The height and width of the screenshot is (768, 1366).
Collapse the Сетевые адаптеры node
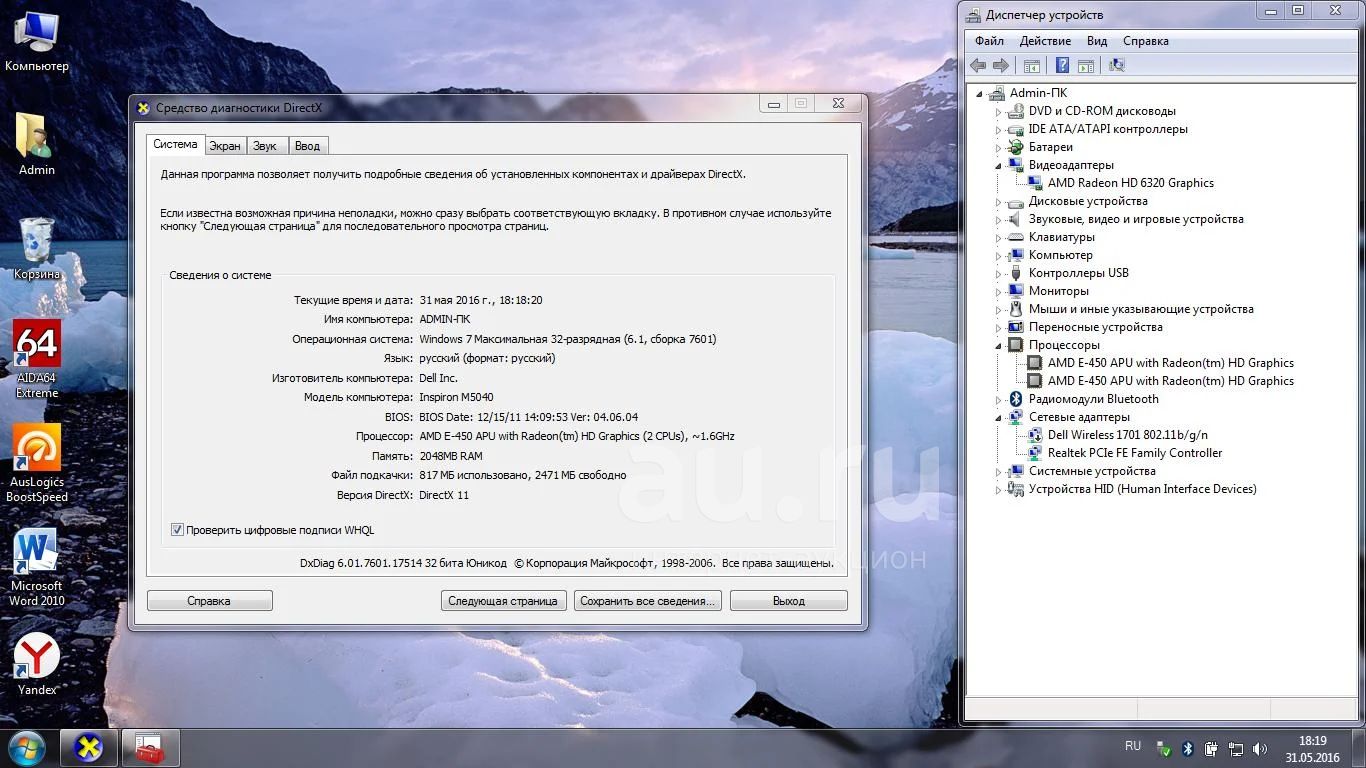(x=998, y=417)
